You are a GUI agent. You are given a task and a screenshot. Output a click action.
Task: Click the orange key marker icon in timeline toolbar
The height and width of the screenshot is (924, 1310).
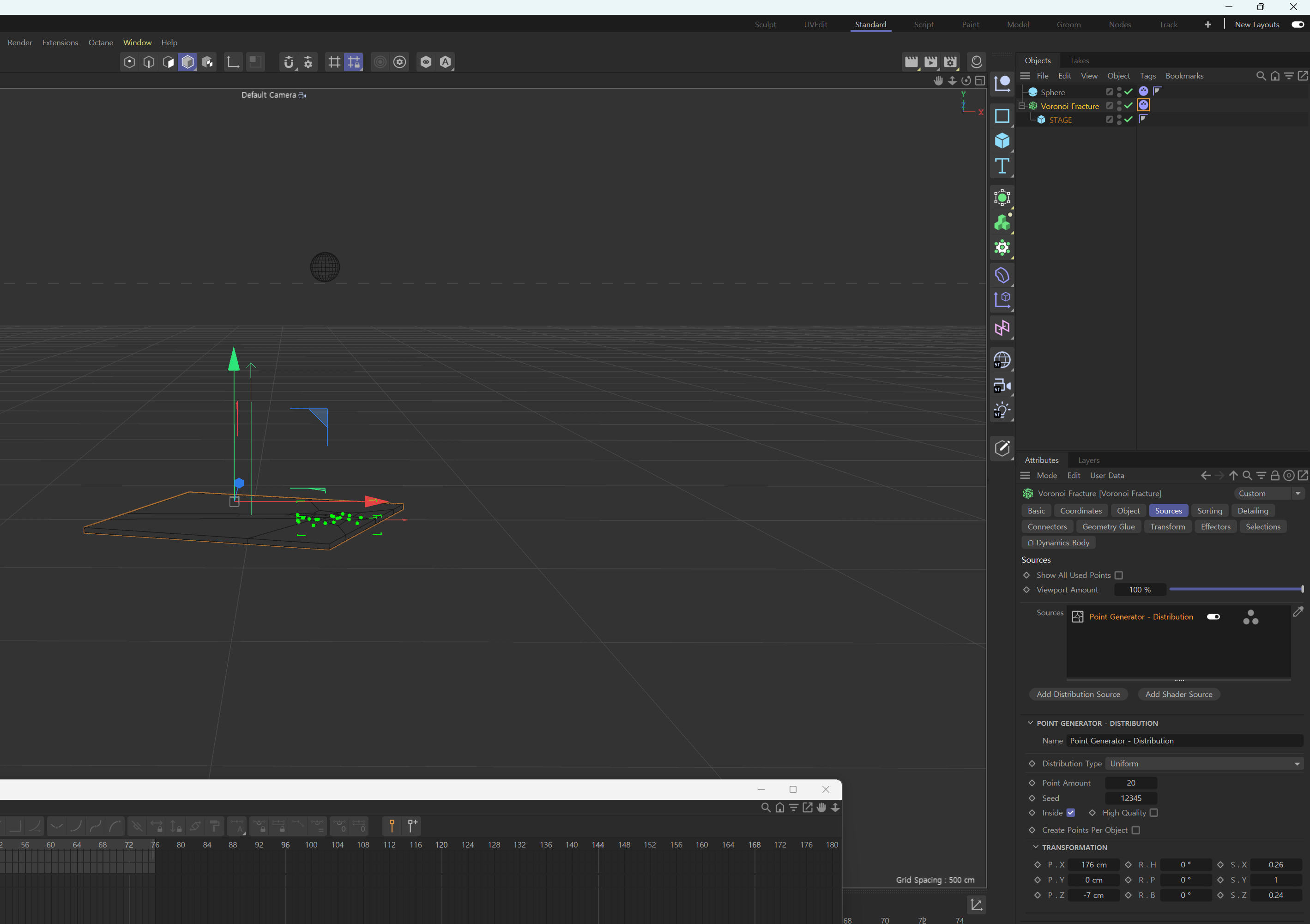pos(392,826)
